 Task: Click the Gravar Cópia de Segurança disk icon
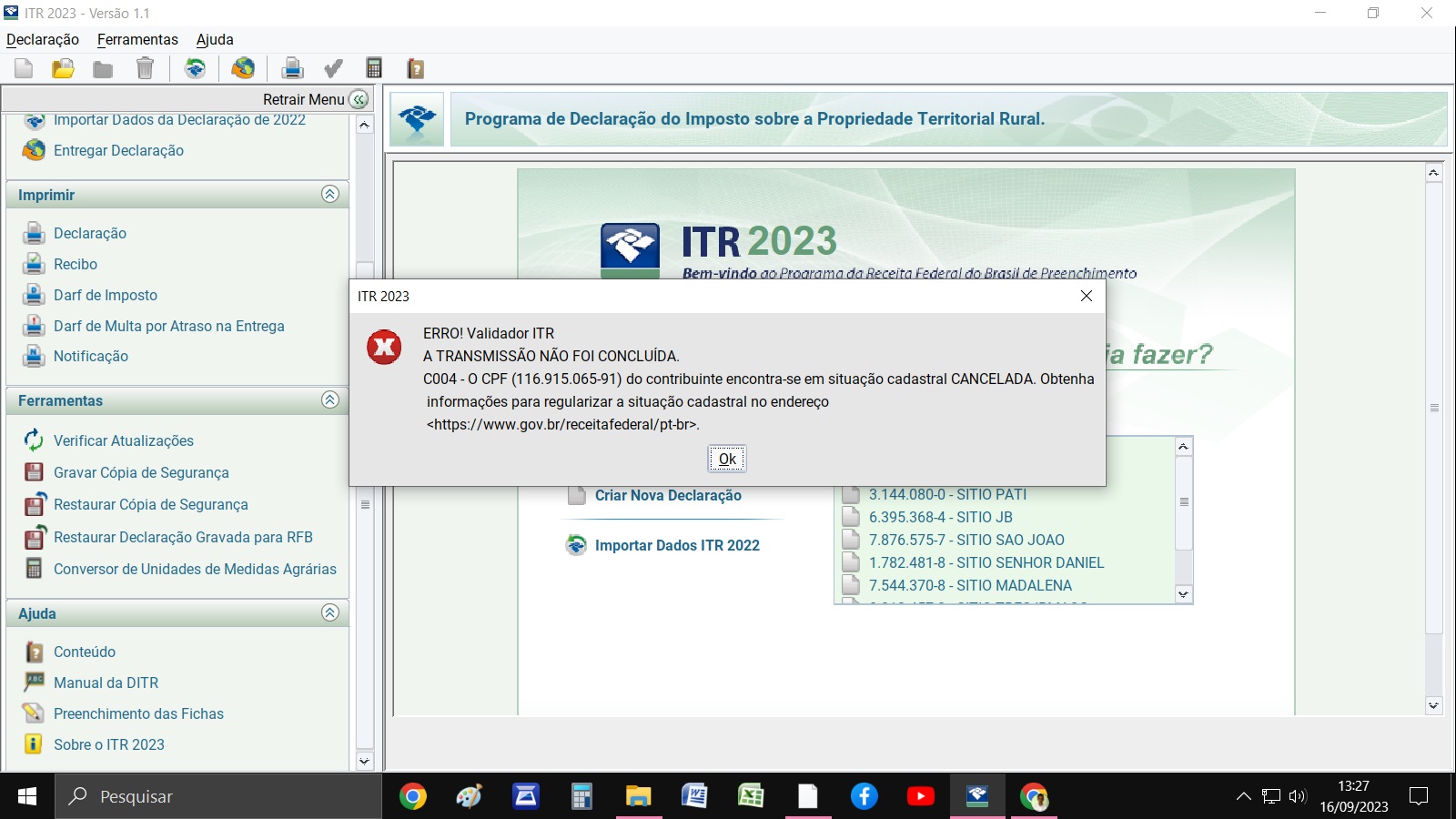tap(34, 472)
